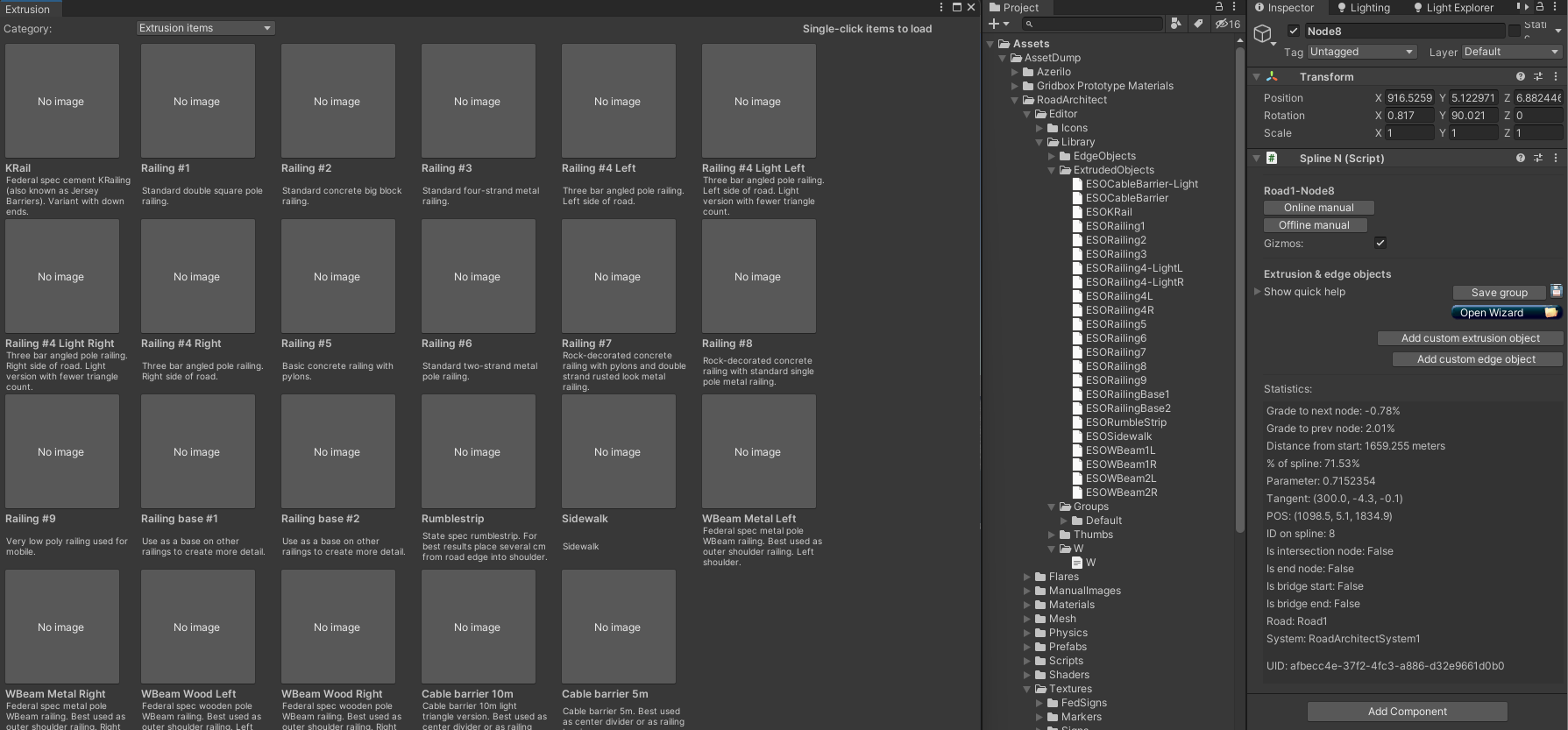Open the Category dropdown showing Extrusion items
Screen dimensions: 1568x730
[x=206, y=28]
